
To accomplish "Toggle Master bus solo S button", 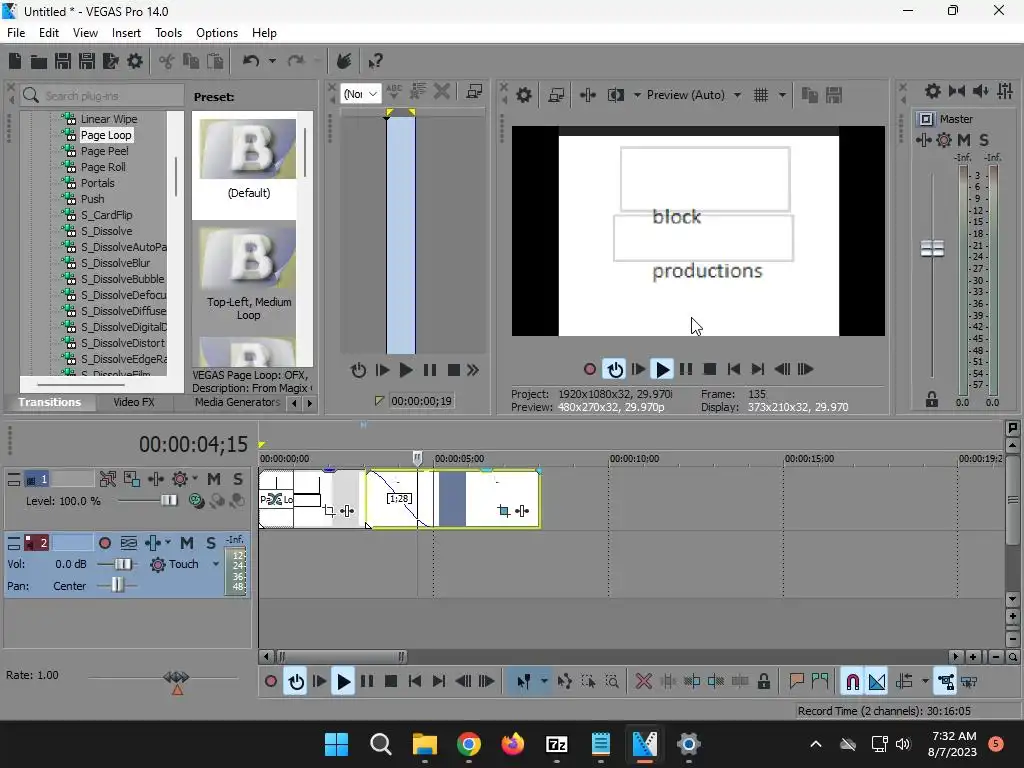I will pos(984,140).
